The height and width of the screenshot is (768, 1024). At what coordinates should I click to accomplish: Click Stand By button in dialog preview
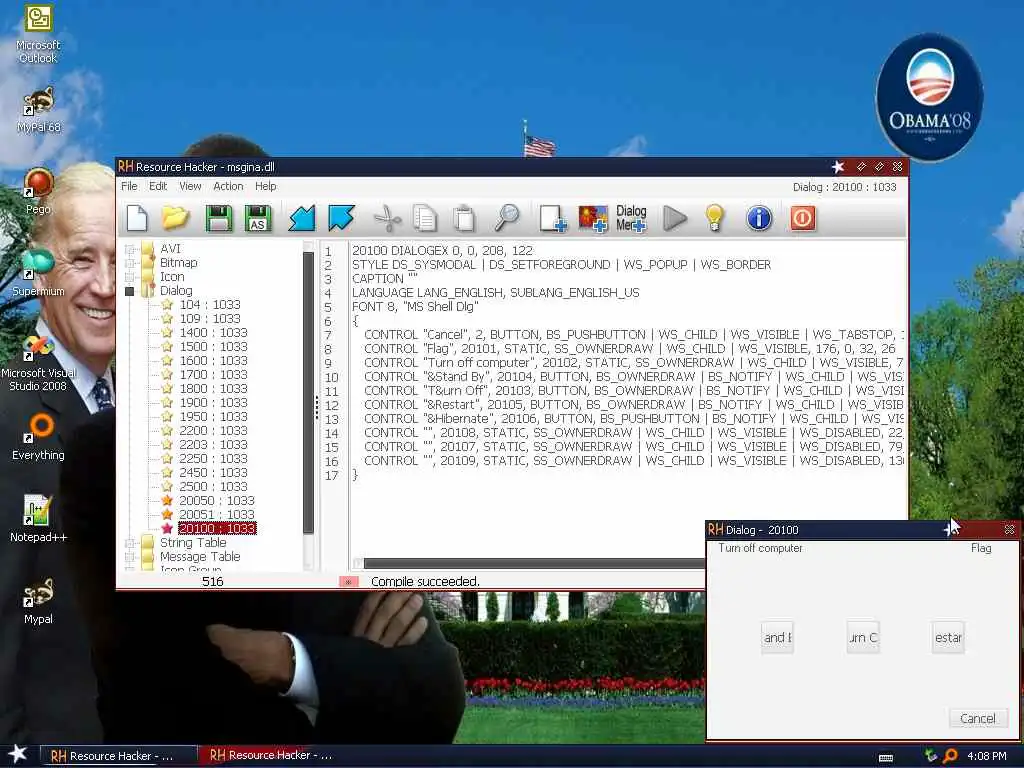pyautogui.click(x=777, y=637)
